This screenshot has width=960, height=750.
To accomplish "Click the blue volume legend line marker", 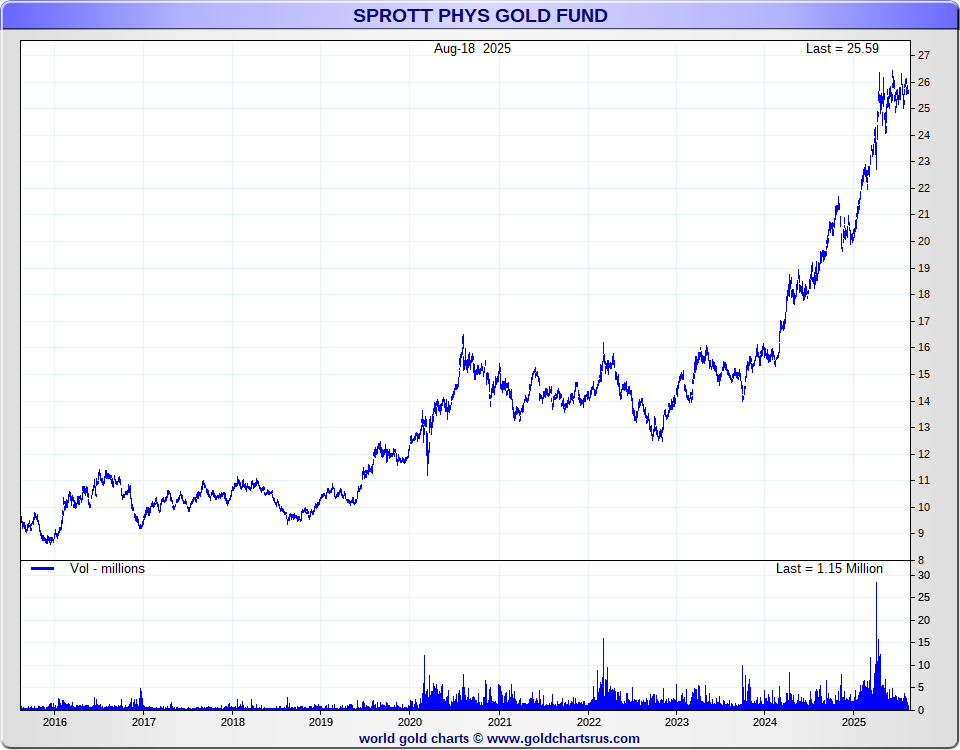I will click(43, 568).
